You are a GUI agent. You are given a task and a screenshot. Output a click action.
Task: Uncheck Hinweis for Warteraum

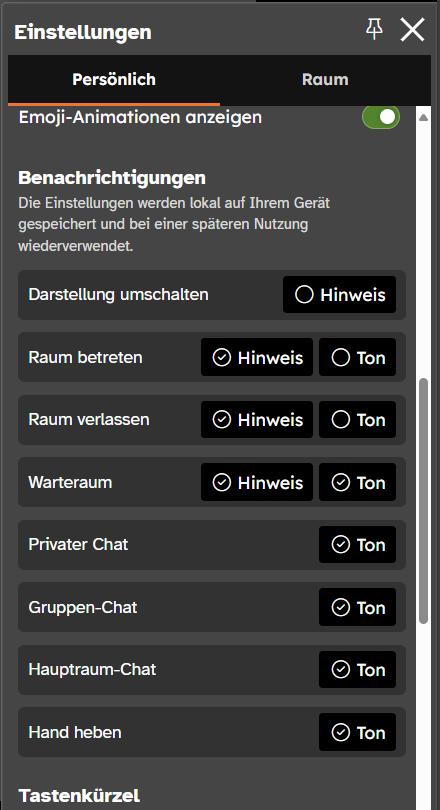pyautogui.click(x=257, y=482)
